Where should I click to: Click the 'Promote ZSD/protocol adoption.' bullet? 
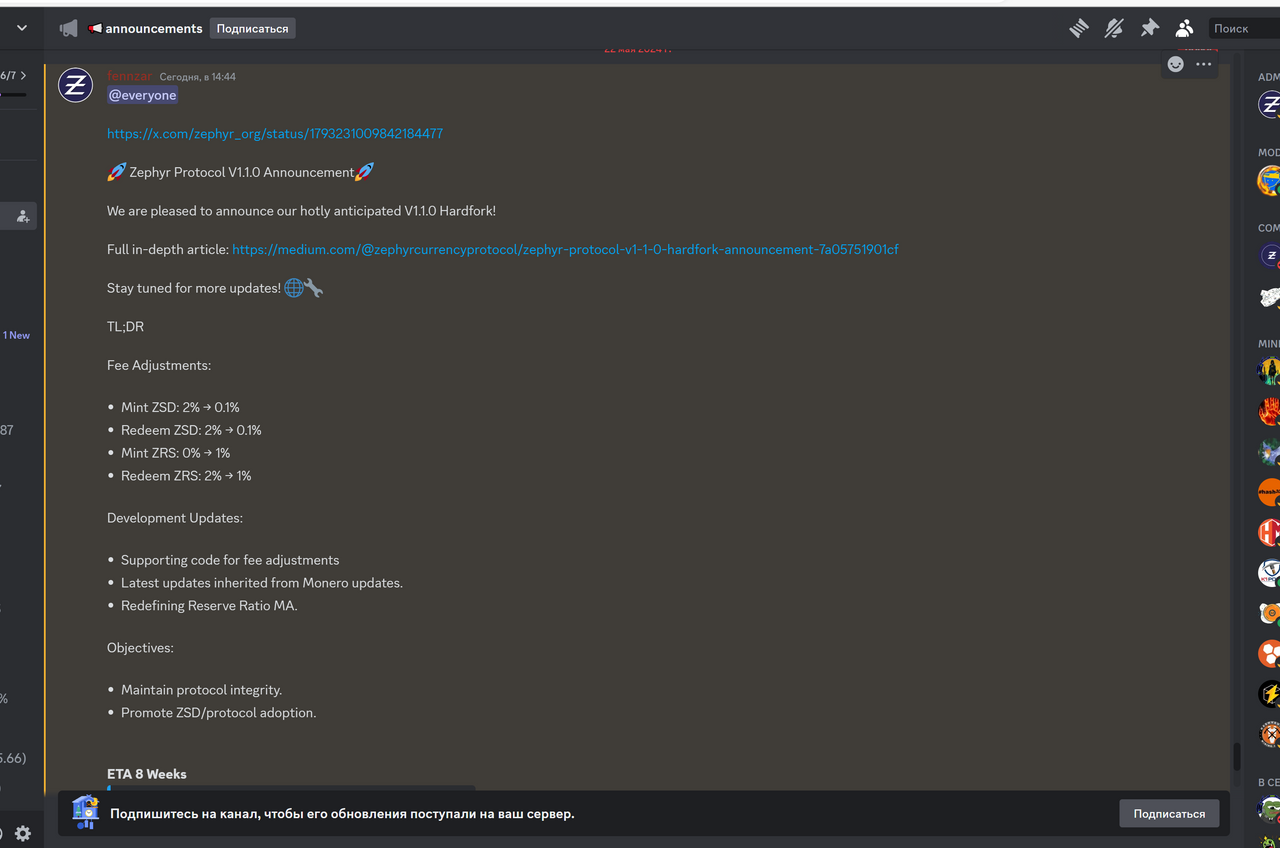[x=218, y=713]
